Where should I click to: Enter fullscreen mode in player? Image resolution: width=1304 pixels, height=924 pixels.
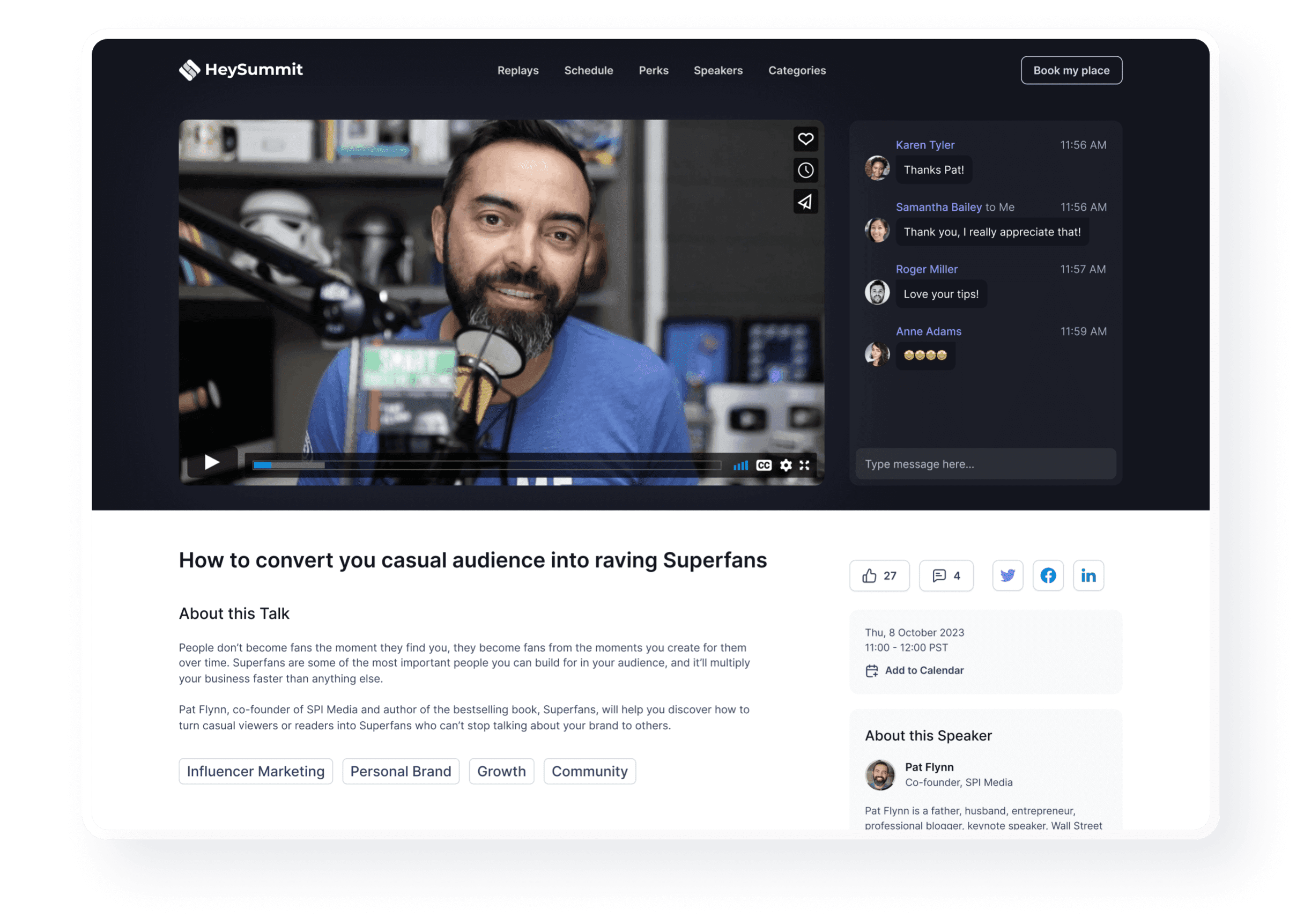(804, 465)
